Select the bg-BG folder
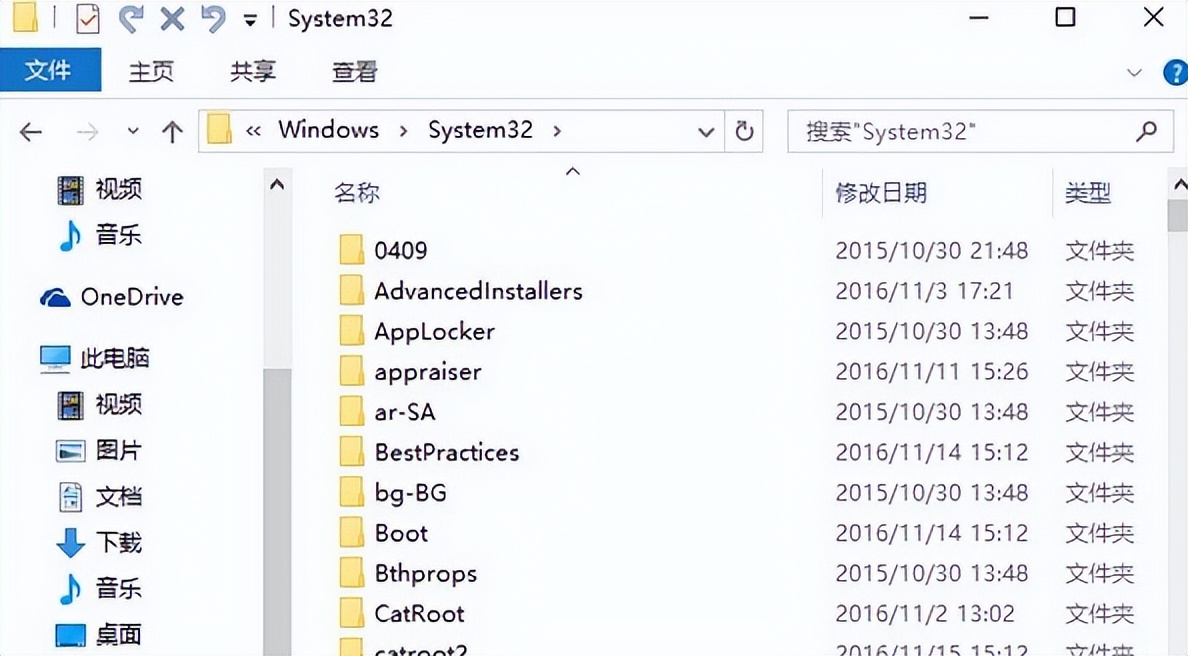The width and height of the screenshot is (1188, 656). click(410, 492)
